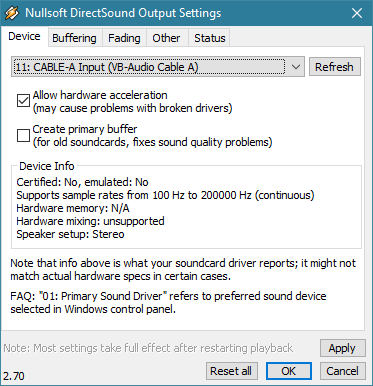This screenshot has width=373, height=386.
Task: Switch to the Other tab
Action: coord(166,38)
